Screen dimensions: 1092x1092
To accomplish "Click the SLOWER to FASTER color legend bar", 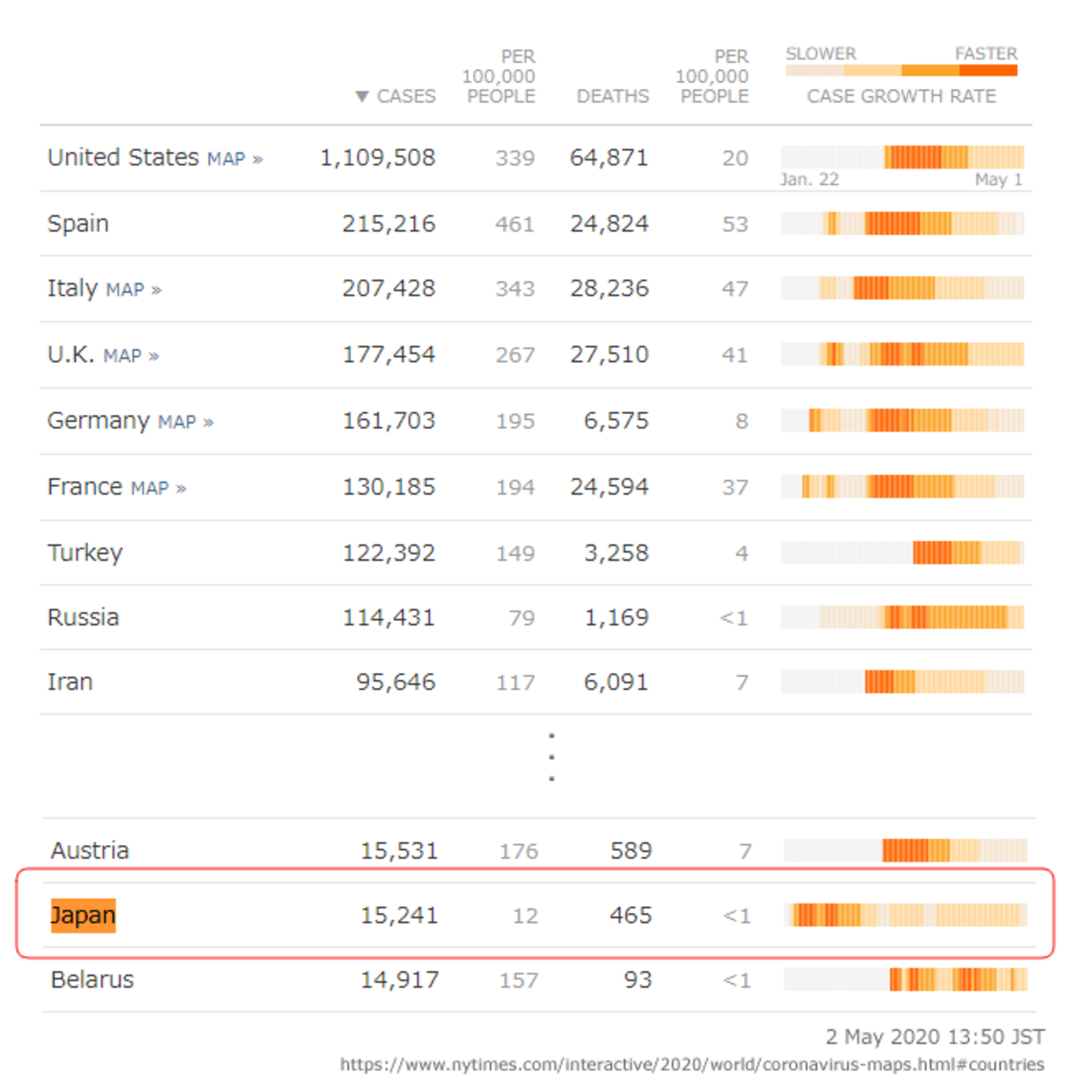I will point(901,71).
